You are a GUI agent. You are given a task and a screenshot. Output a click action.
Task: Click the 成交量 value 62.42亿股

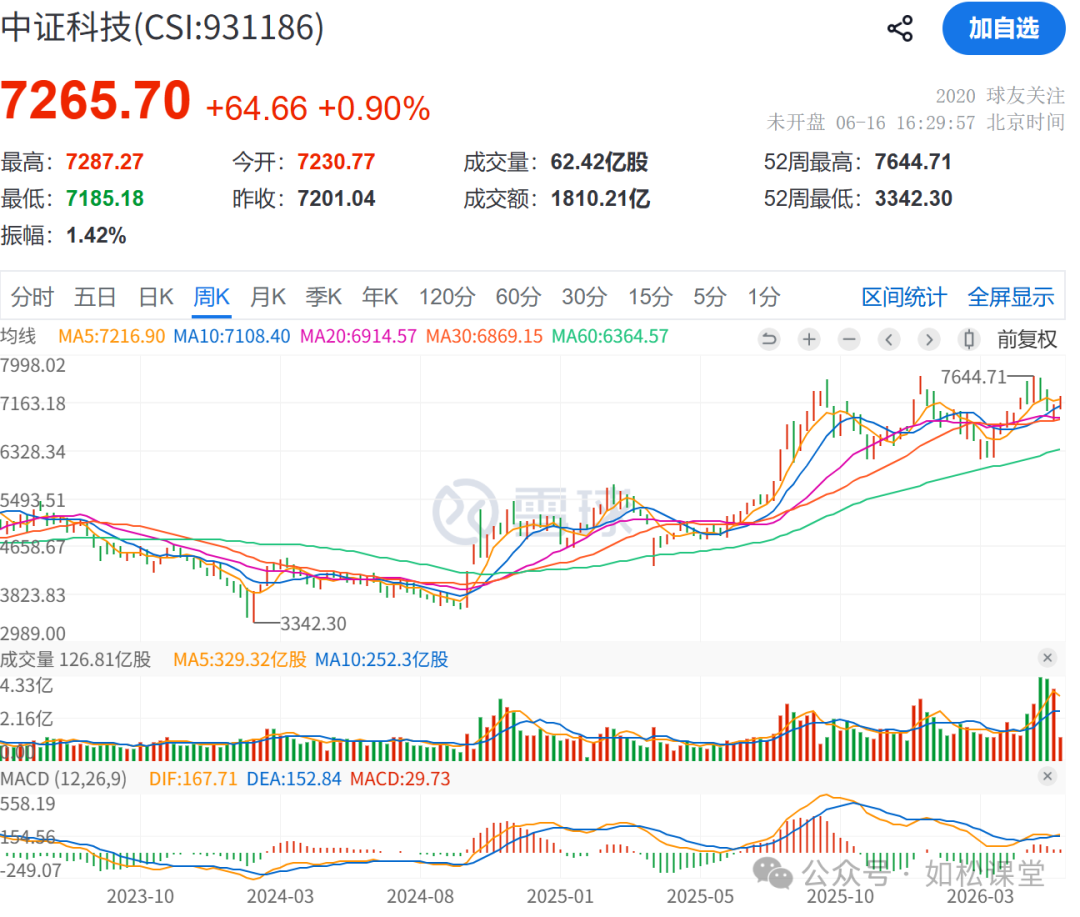tap(599, 162)
